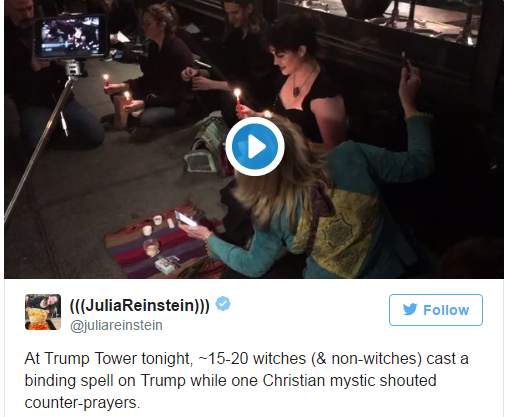Open the (((JuliaReinstein))) display name link
The width and height of the screenshot is (505, 417).
click(x=140, y=305)
